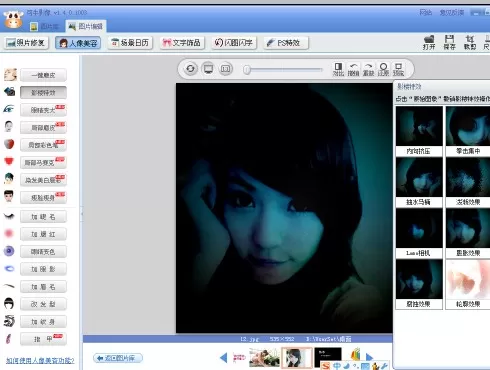Open the 照片修复 photo repair tab
Image resolution: width=490 pixels, height=370 pixels.
[27, 43]
